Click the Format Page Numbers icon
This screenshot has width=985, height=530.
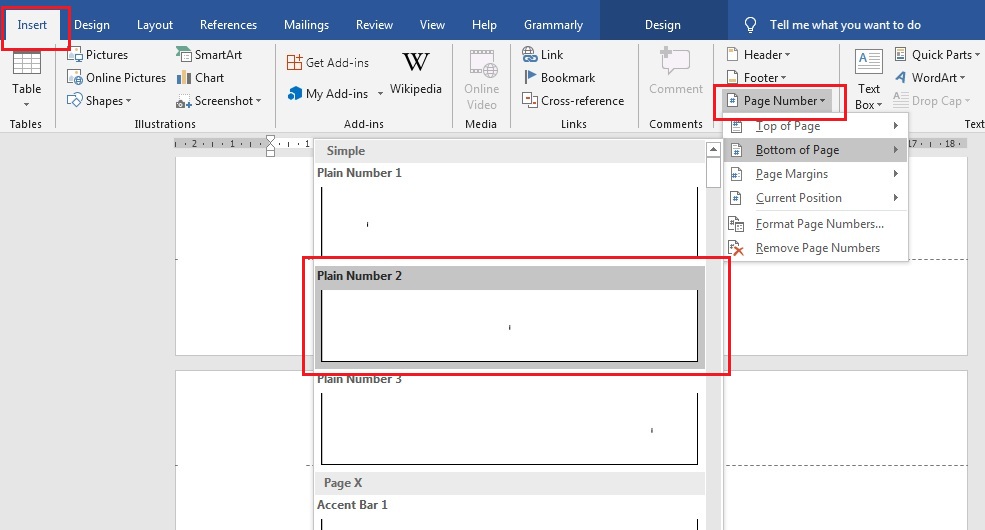tap(736, 224)
